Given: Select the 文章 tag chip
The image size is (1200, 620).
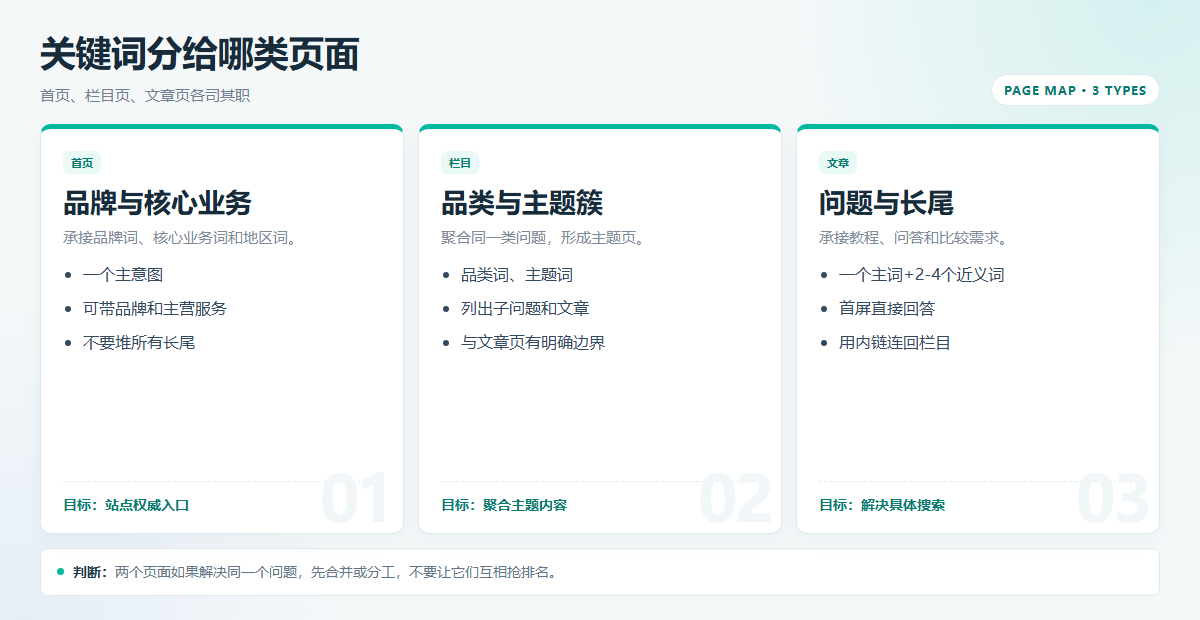Looking at the screenshot, I should pyautogui.click(x=838, y=163).
